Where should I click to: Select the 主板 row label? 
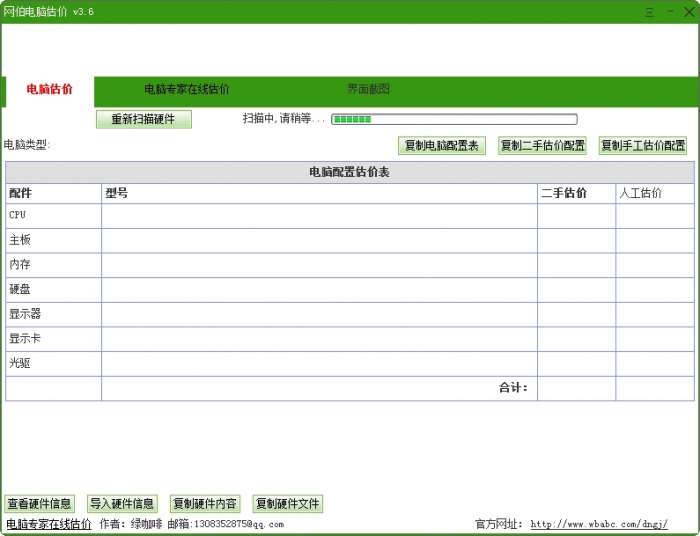pos(20,240)
